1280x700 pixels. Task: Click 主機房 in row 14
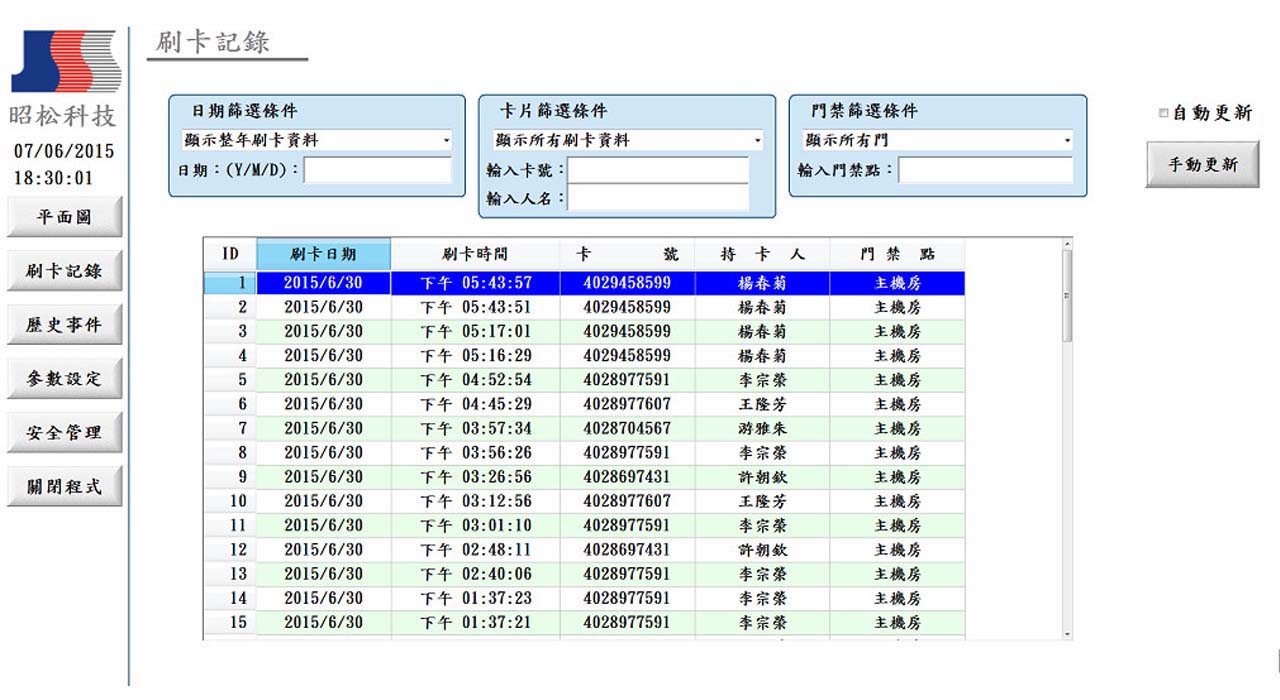pos(897,598)
